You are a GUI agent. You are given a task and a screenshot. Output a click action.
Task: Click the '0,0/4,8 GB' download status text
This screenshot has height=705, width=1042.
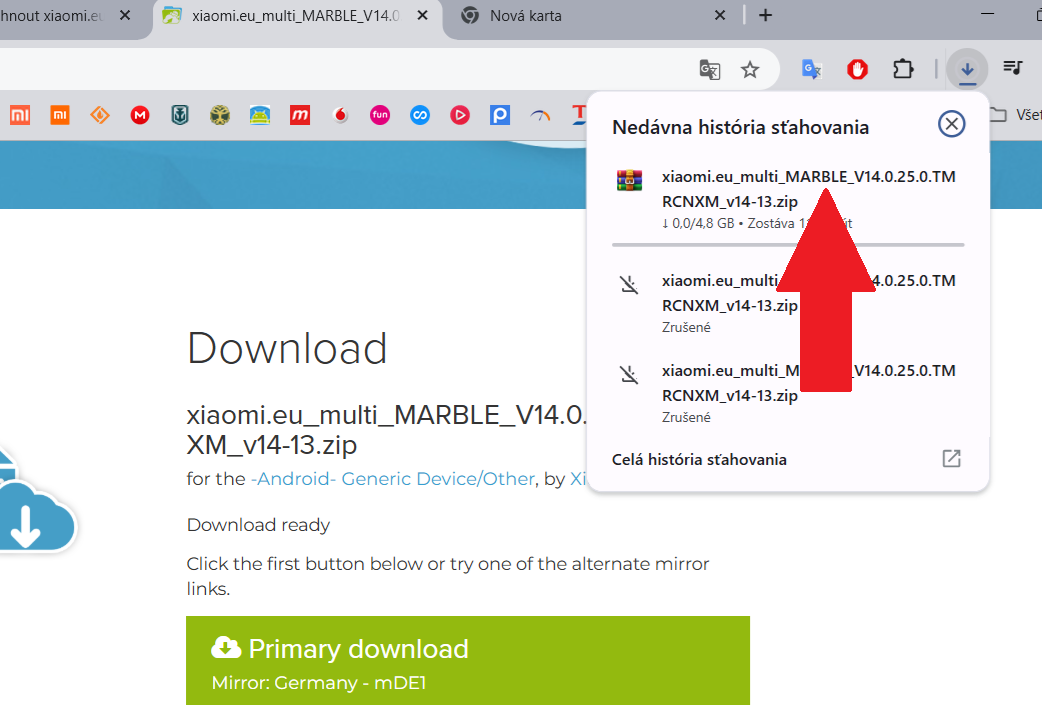click(x=698, y=223)
